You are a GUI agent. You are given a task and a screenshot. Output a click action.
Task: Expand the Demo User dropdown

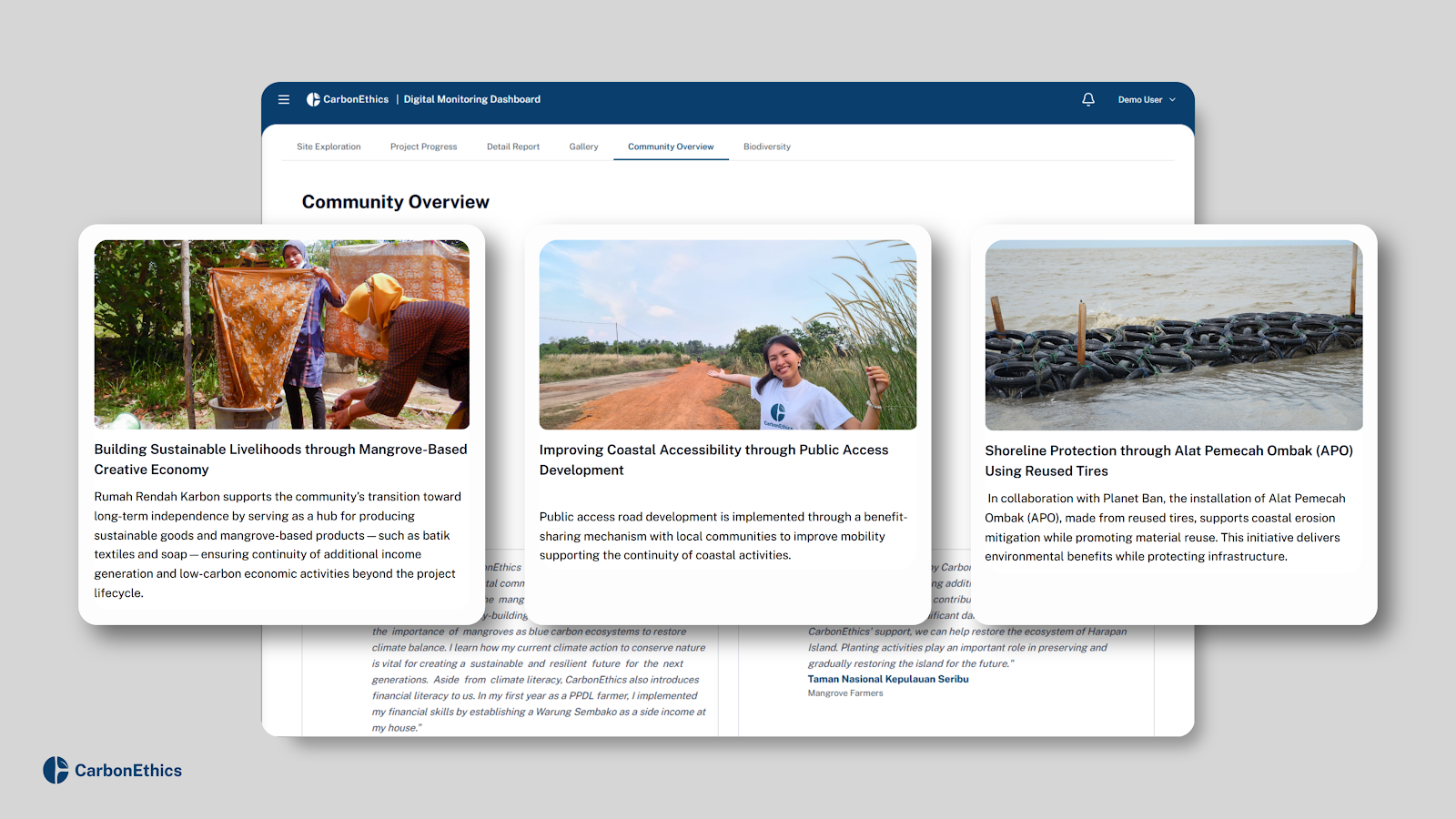(1147, 99)
